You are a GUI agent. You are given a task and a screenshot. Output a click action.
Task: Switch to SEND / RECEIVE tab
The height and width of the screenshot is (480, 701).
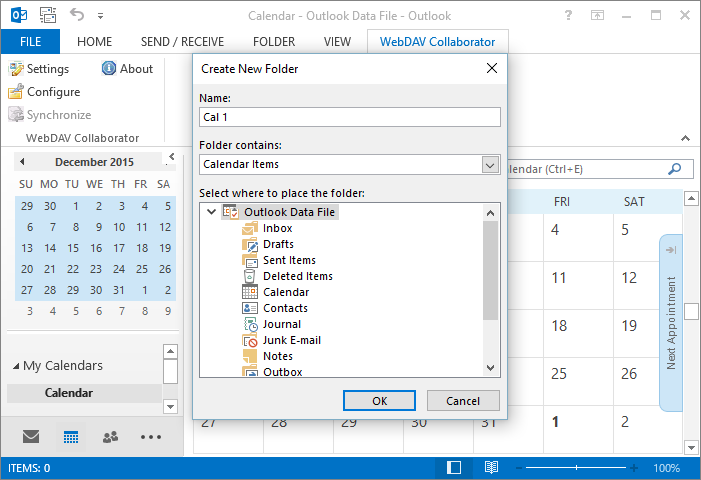point(182,42)
